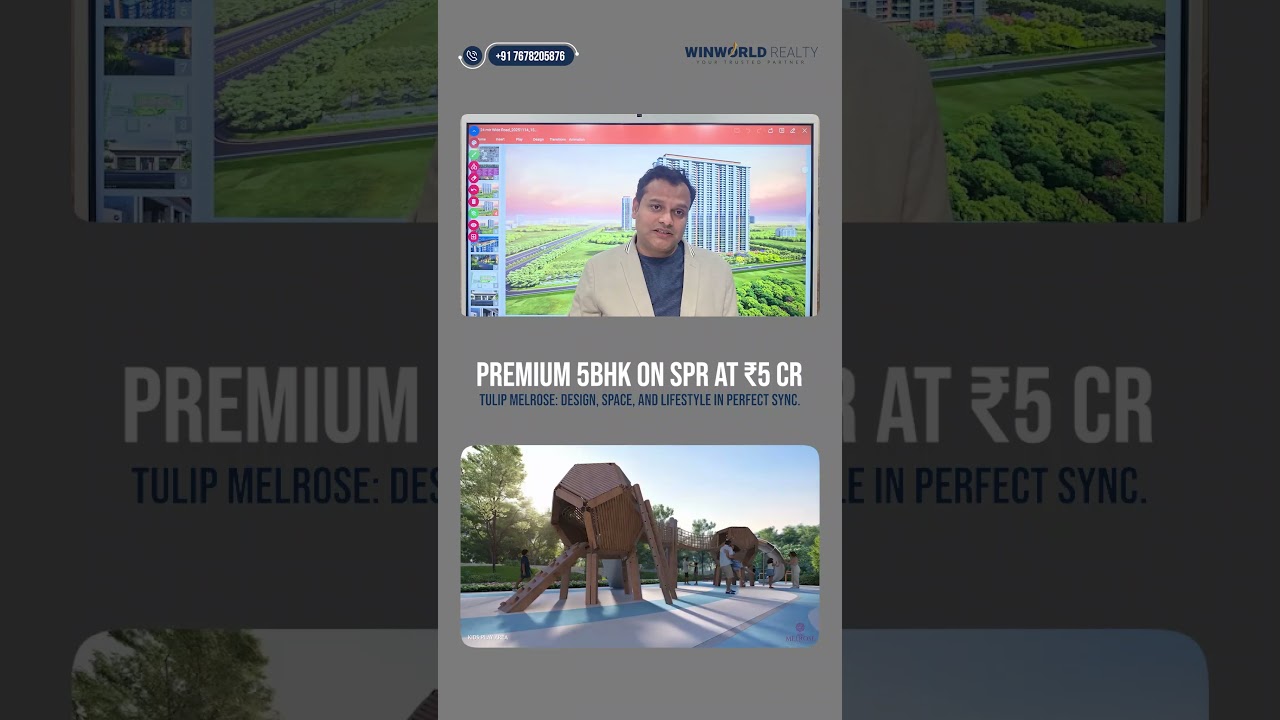Click the edit pencil icon in red title bar
This screenshot has height=720, width=1280.
pyautogui.click(x=792, y=130)
